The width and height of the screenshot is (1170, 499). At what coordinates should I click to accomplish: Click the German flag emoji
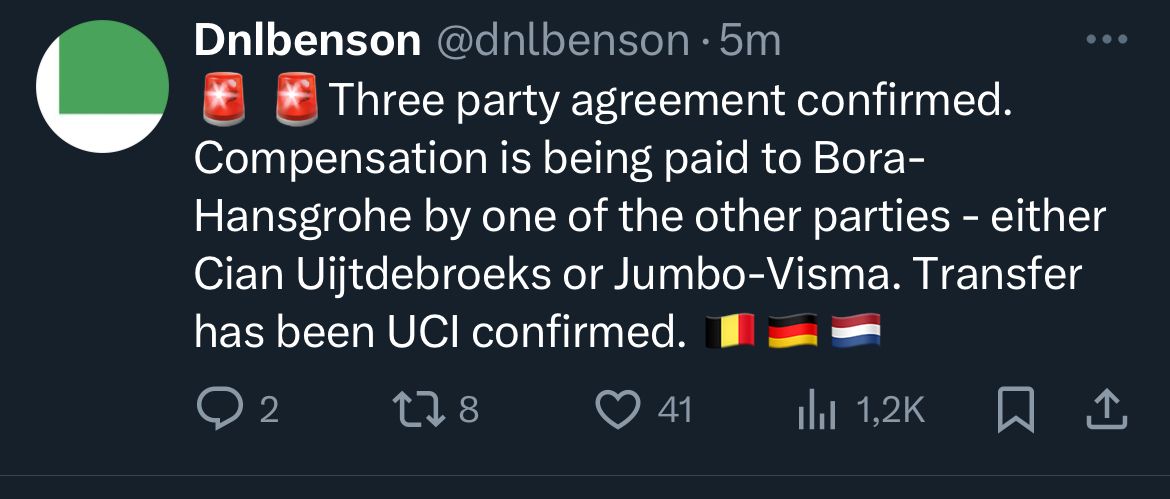793,332
